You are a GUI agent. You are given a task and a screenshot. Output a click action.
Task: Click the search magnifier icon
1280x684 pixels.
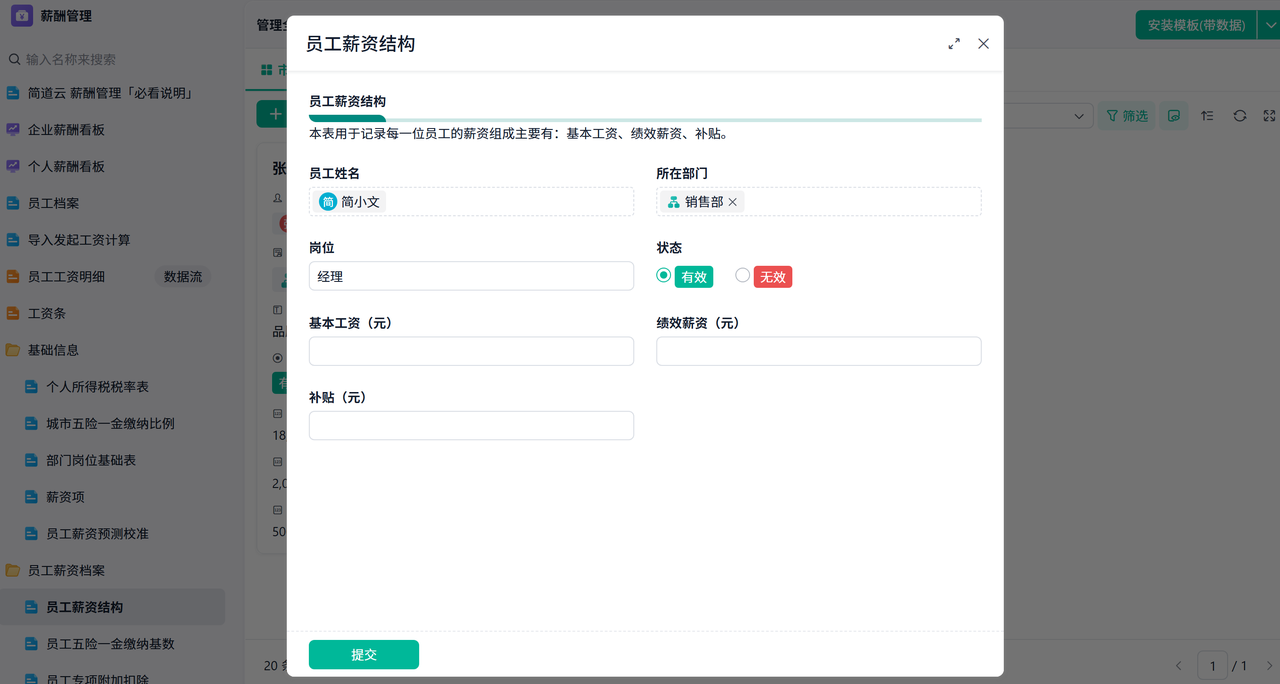(14, 59)
